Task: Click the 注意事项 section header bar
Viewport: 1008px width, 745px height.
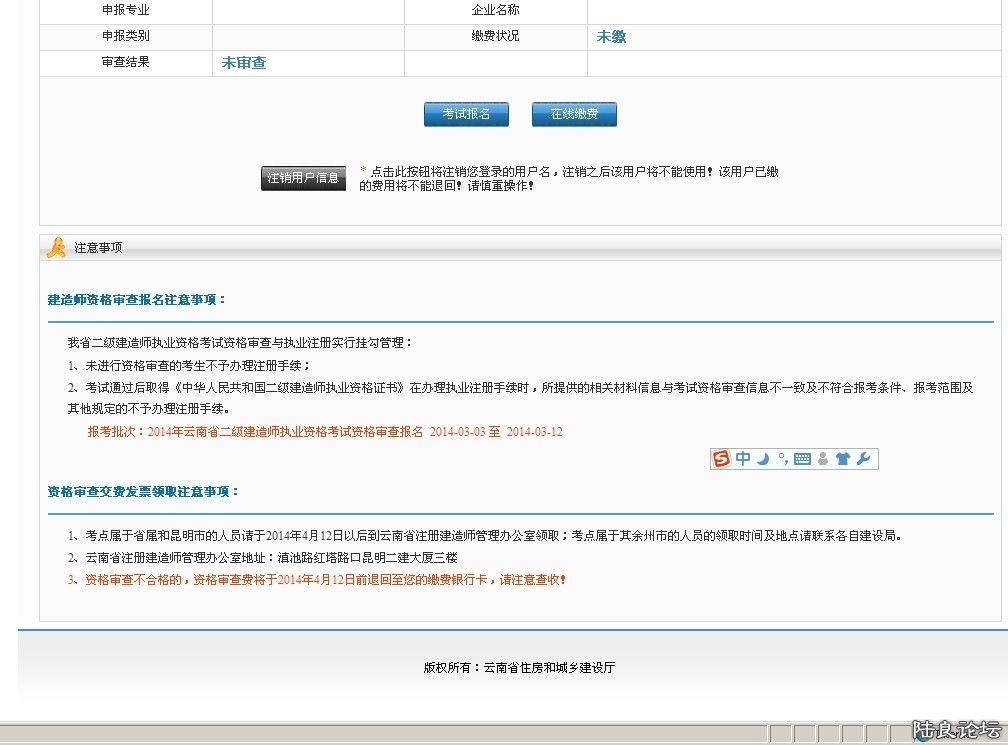Action: pos(520,248)
